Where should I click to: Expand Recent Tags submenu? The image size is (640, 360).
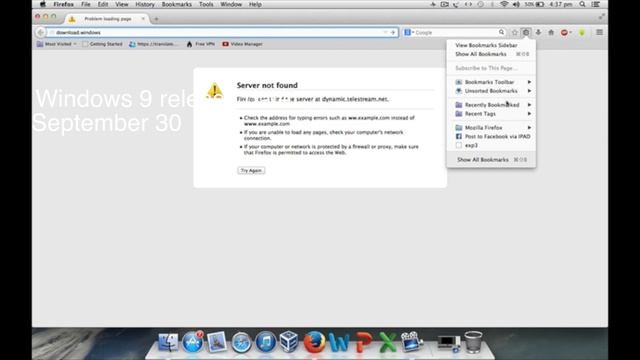[x=491, y=114]
